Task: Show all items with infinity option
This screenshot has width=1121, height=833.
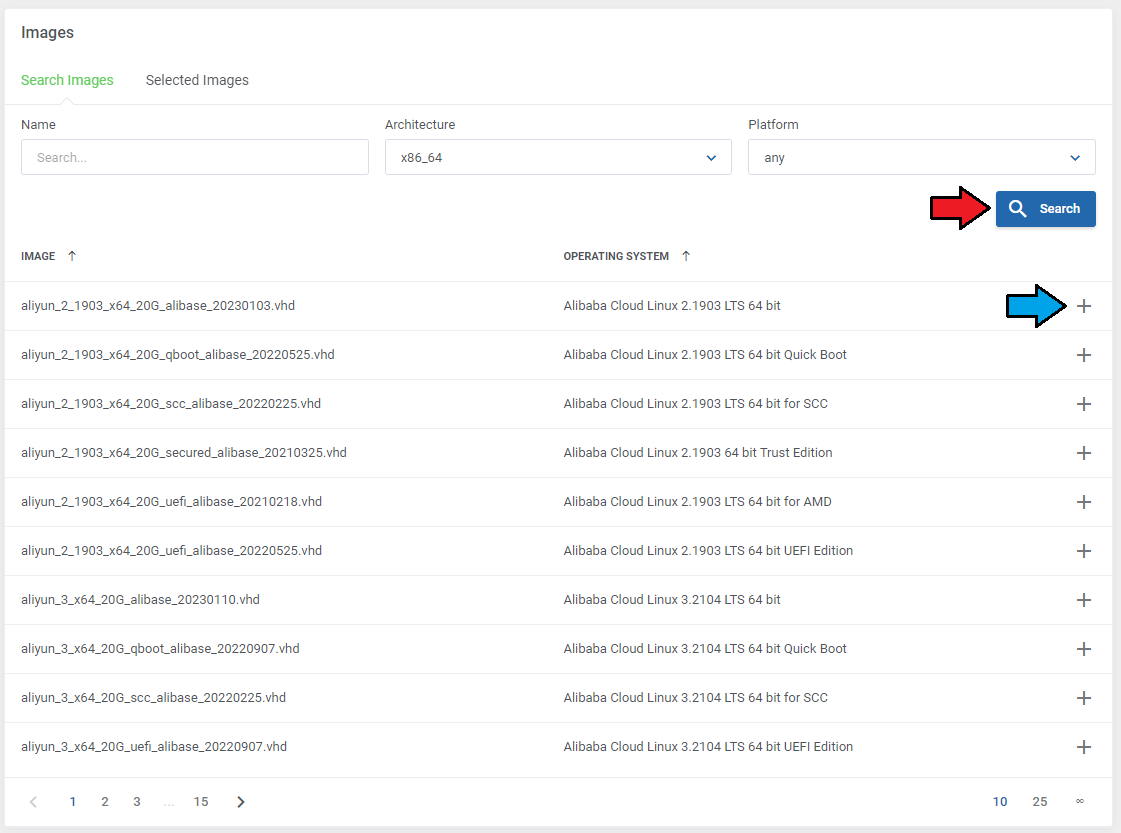Action: pos(1080,801)
